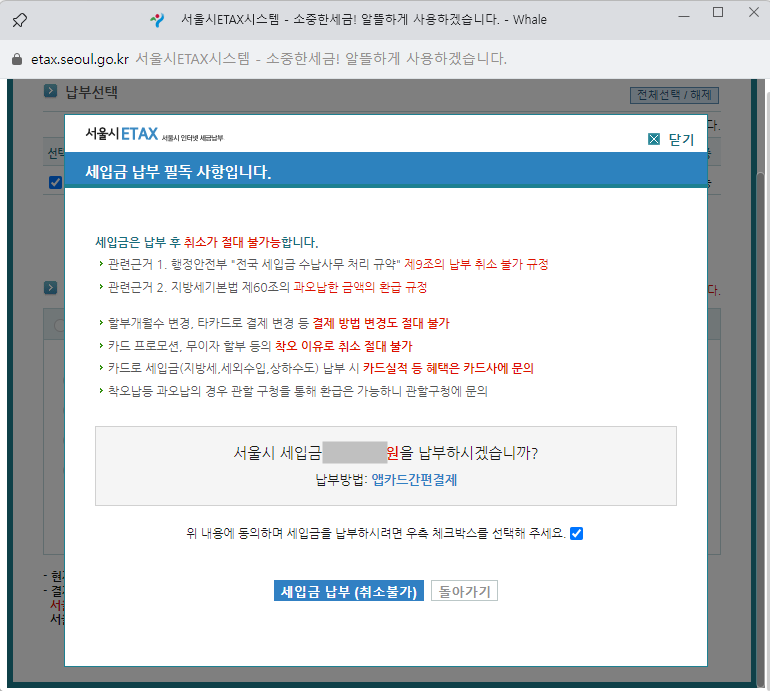Click the line starting with 착오납등 과오납의 경우

click(298, 391)
